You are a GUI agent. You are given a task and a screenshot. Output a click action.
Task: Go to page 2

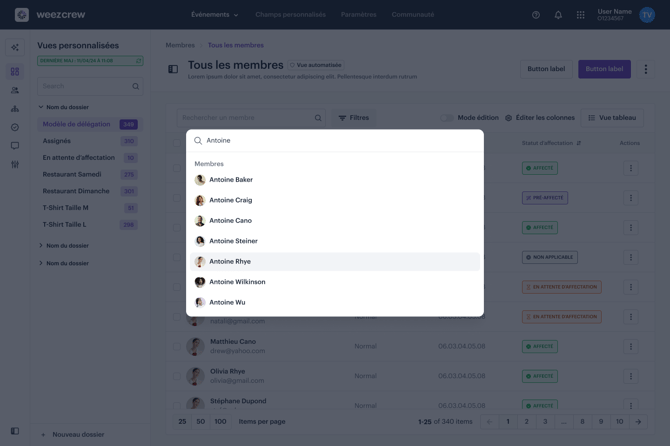coord(526,422)
